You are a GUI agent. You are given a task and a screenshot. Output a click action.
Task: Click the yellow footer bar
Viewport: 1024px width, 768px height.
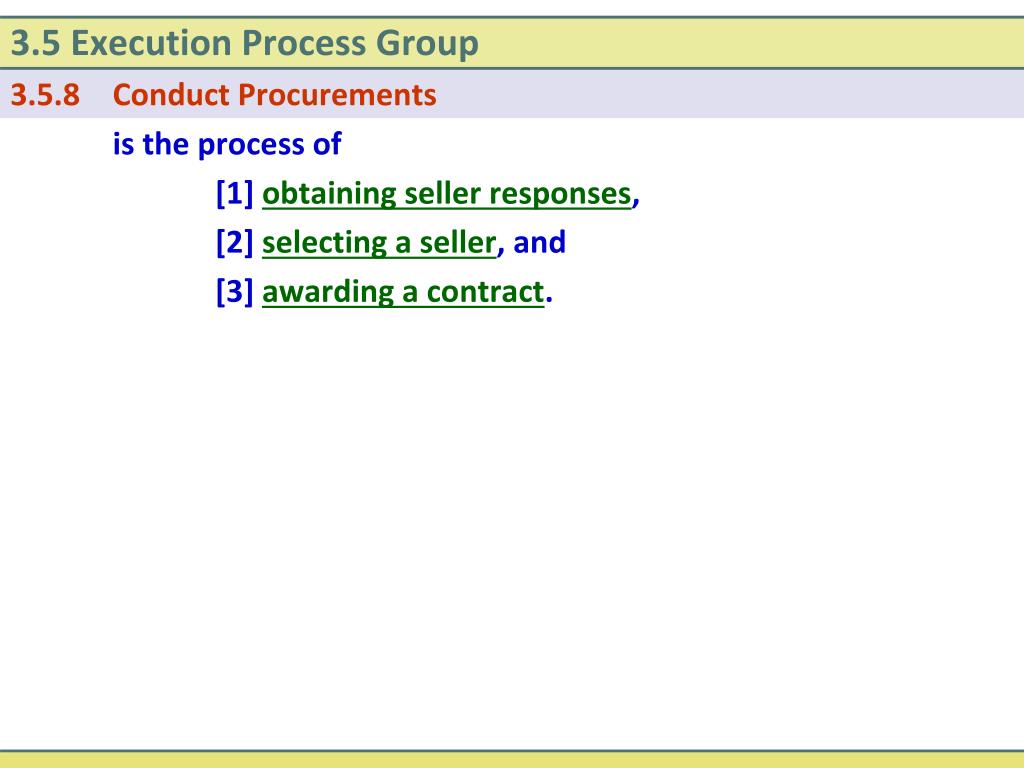click(x=512, y=760)
